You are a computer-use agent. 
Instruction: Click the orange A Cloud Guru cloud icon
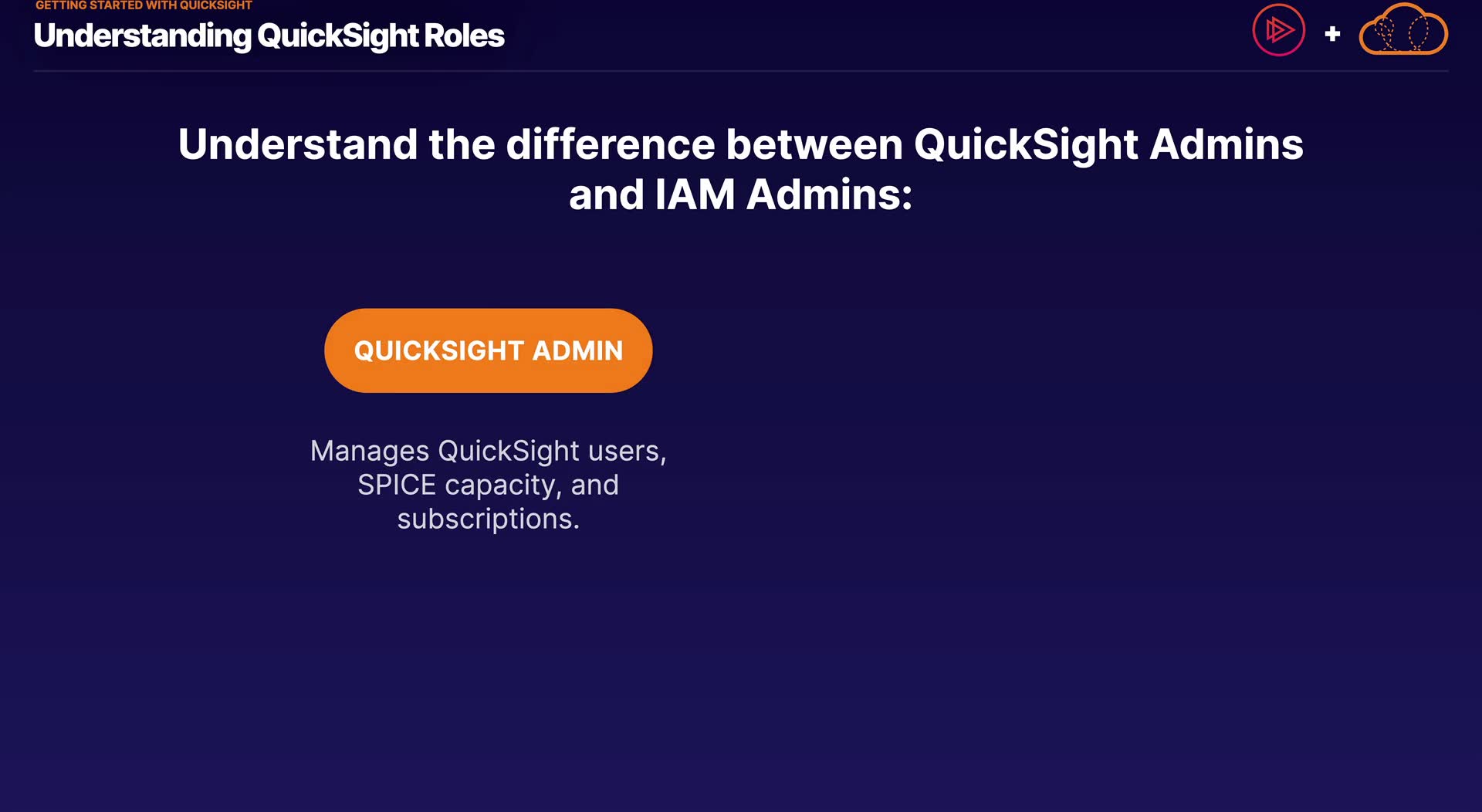[x=1402, y=32]
